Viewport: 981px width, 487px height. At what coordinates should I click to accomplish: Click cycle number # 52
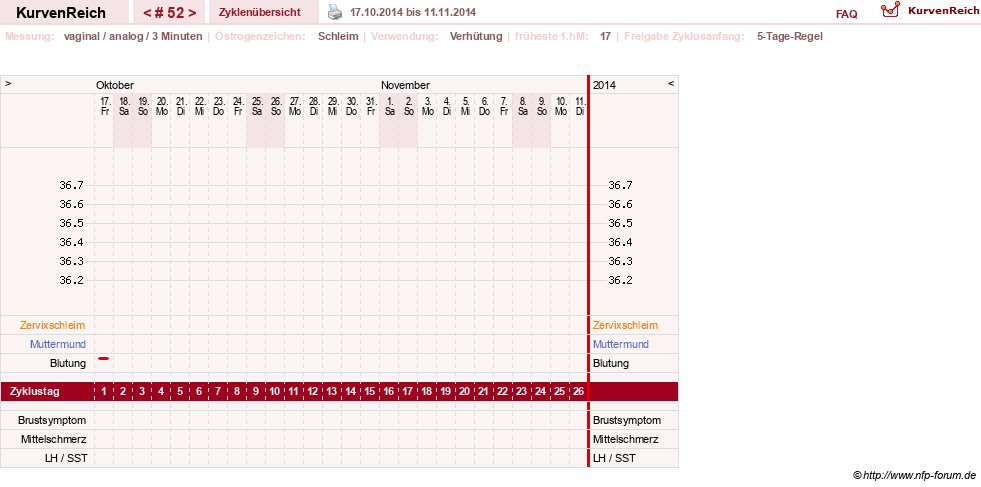(169, 13)
